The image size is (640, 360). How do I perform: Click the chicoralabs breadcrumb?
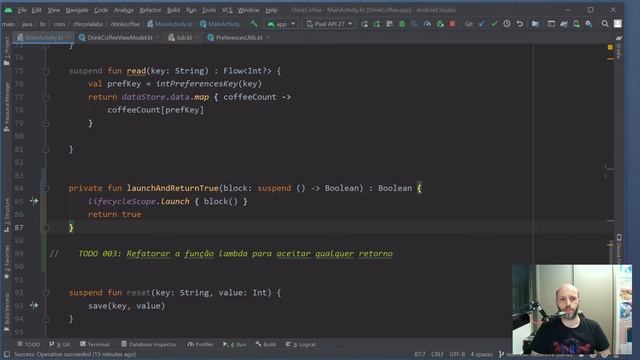pos(88,24)
